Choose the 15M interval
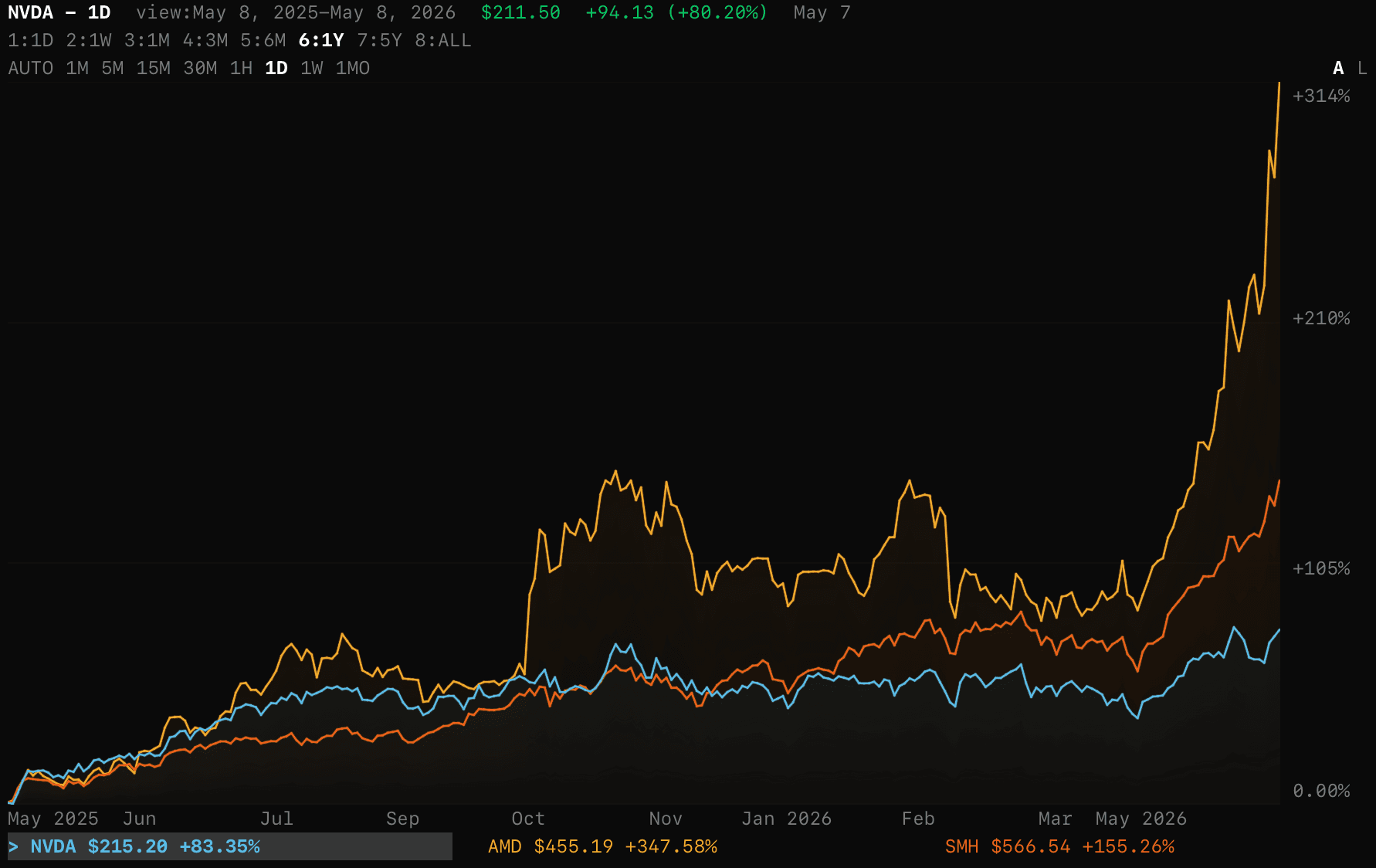This screenshot has height=868, width=1376. coord(154,68)
